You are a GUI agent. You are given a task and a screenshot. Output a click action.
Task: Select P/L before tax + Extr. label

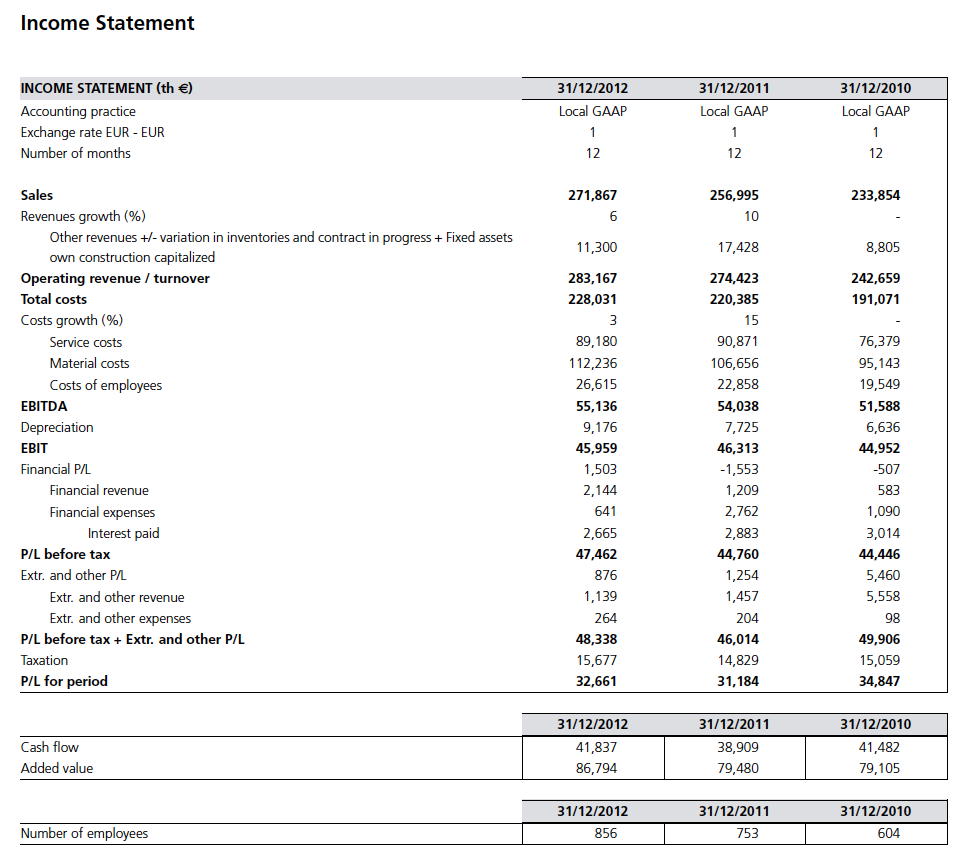point(132,639)
